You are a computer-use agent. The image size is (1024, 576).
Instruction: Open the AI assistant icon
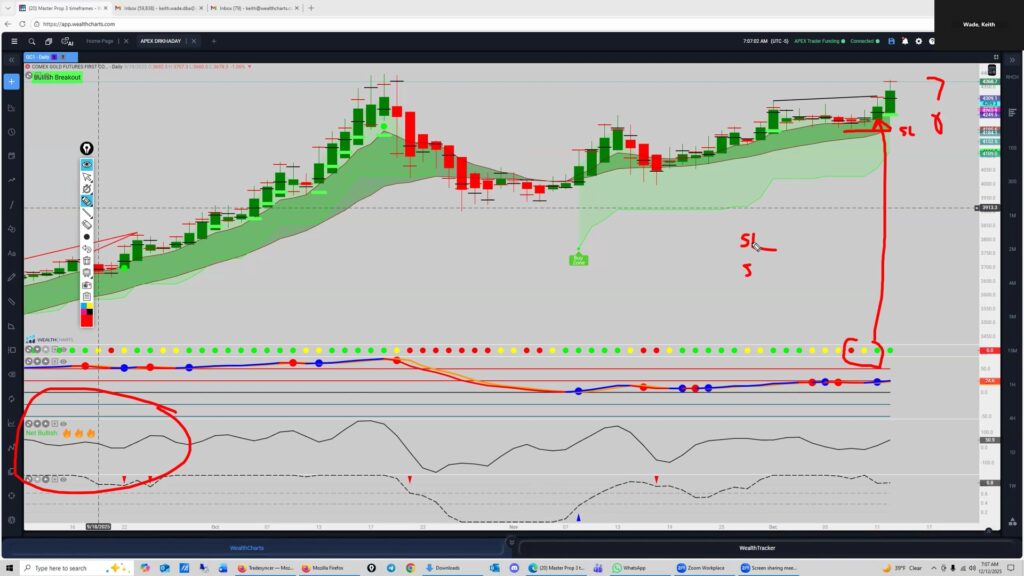(x=68, y=42)
